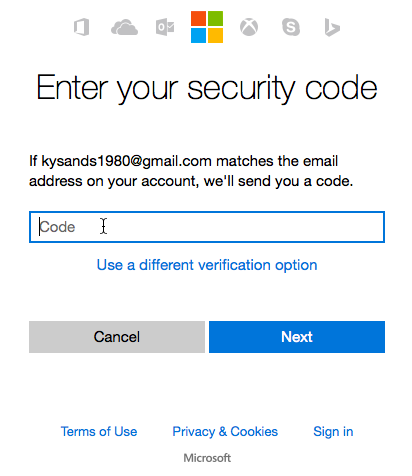Click the red square of the Microsoft logo
Viewport: 412px width, 476px height.
pos(198,18)
